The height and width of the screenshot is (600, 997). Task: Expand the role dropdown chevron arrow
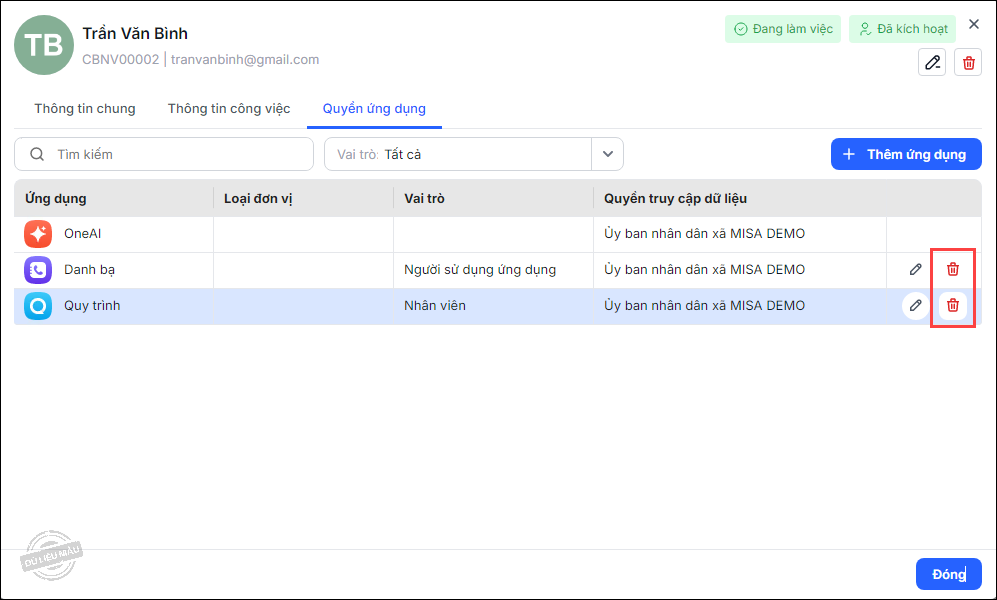pyautogui.click(x=607, y=155)
